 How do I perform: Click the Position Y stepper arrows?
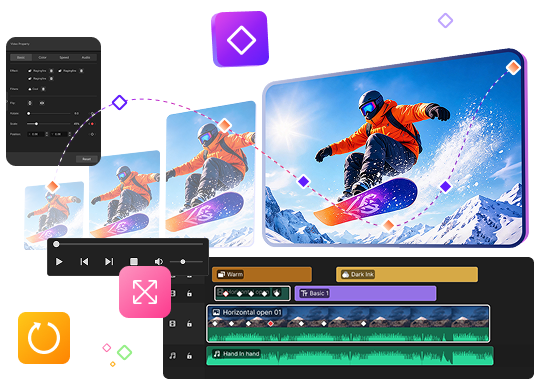(70, 134)
